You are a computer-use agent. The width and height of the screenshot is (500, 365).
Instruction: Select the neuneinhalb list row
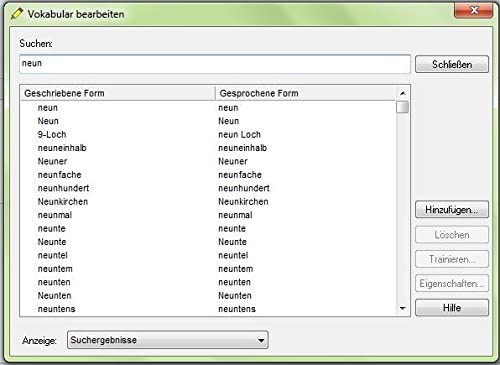tap(208, 148)
